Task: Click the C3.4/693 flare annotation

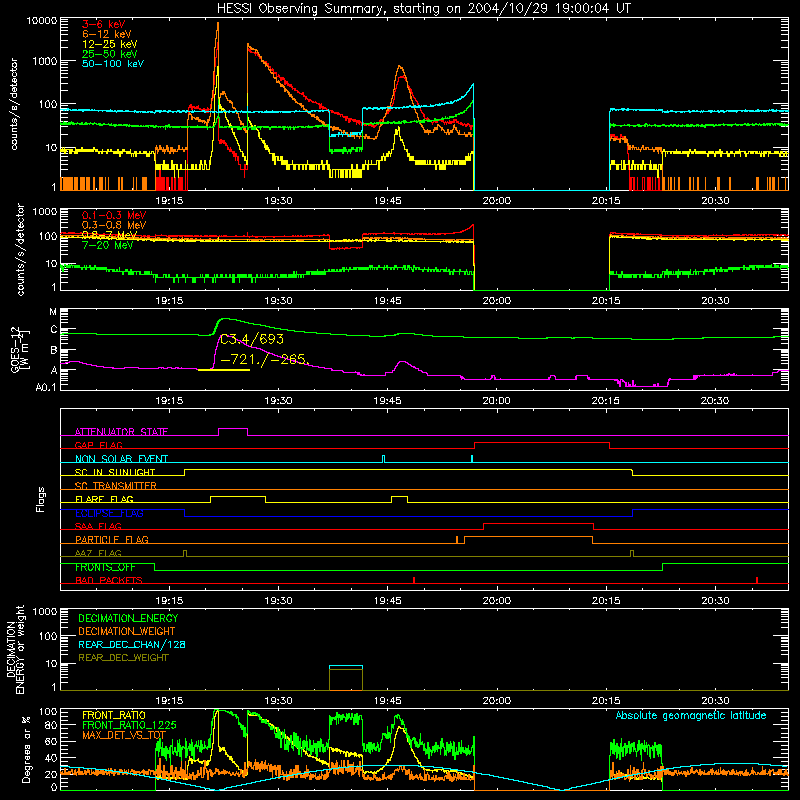Action: pos(252,339)
